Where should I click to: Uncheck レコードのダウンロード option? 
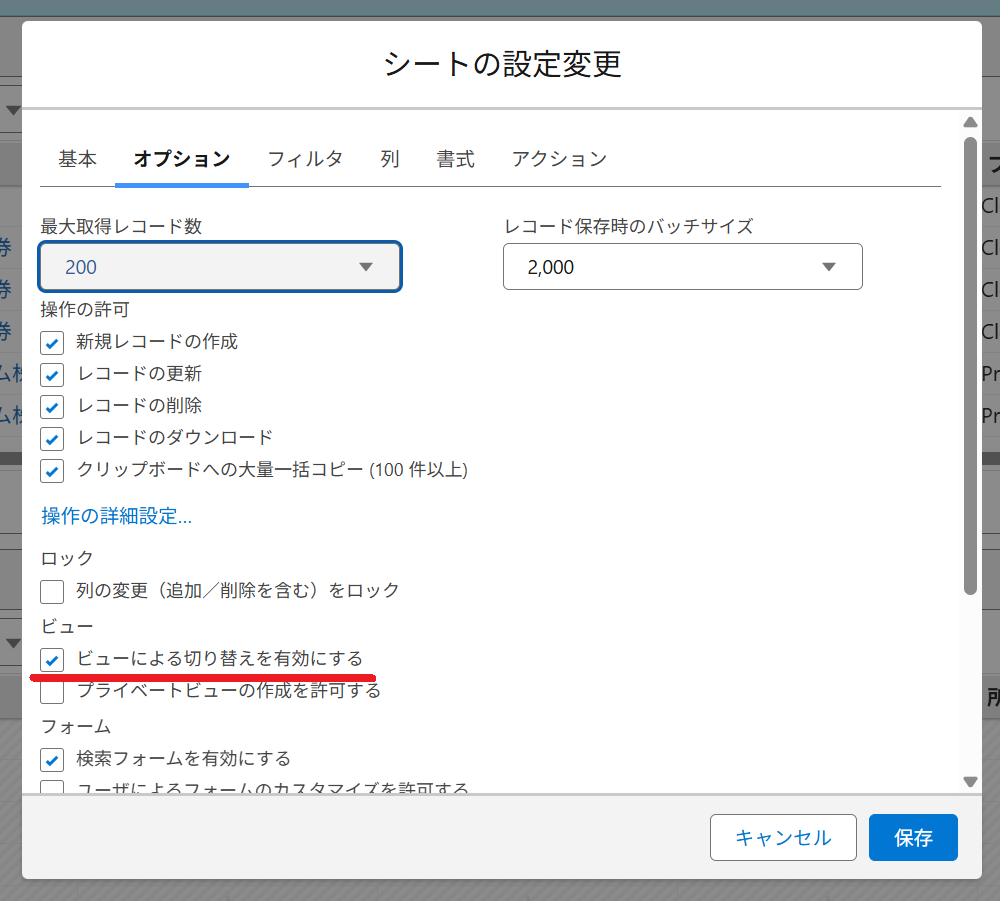coord(52,439)
